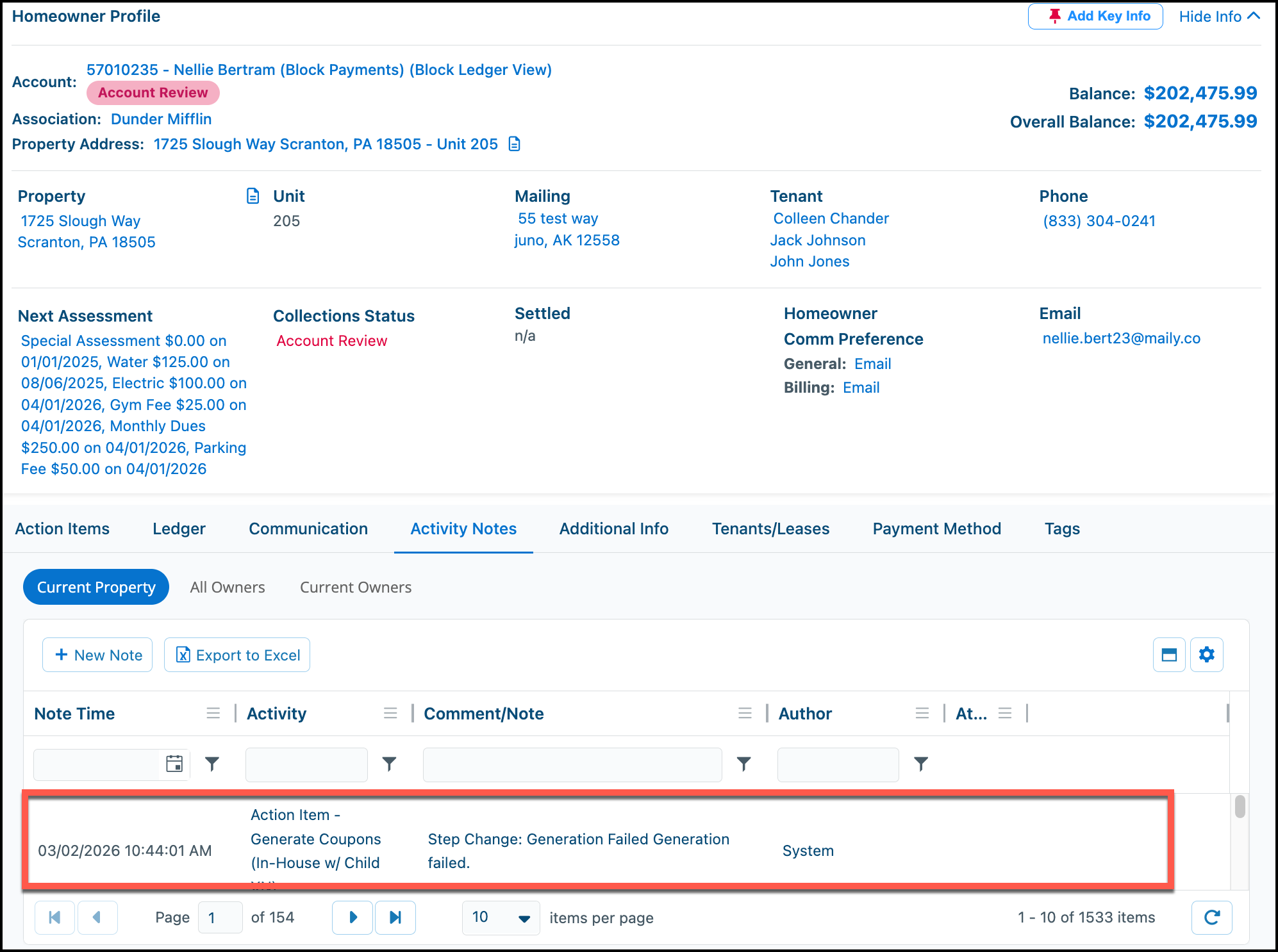Open the Payment Method tab
Viewport: 1278px width, 952px height.
point(936,529)
